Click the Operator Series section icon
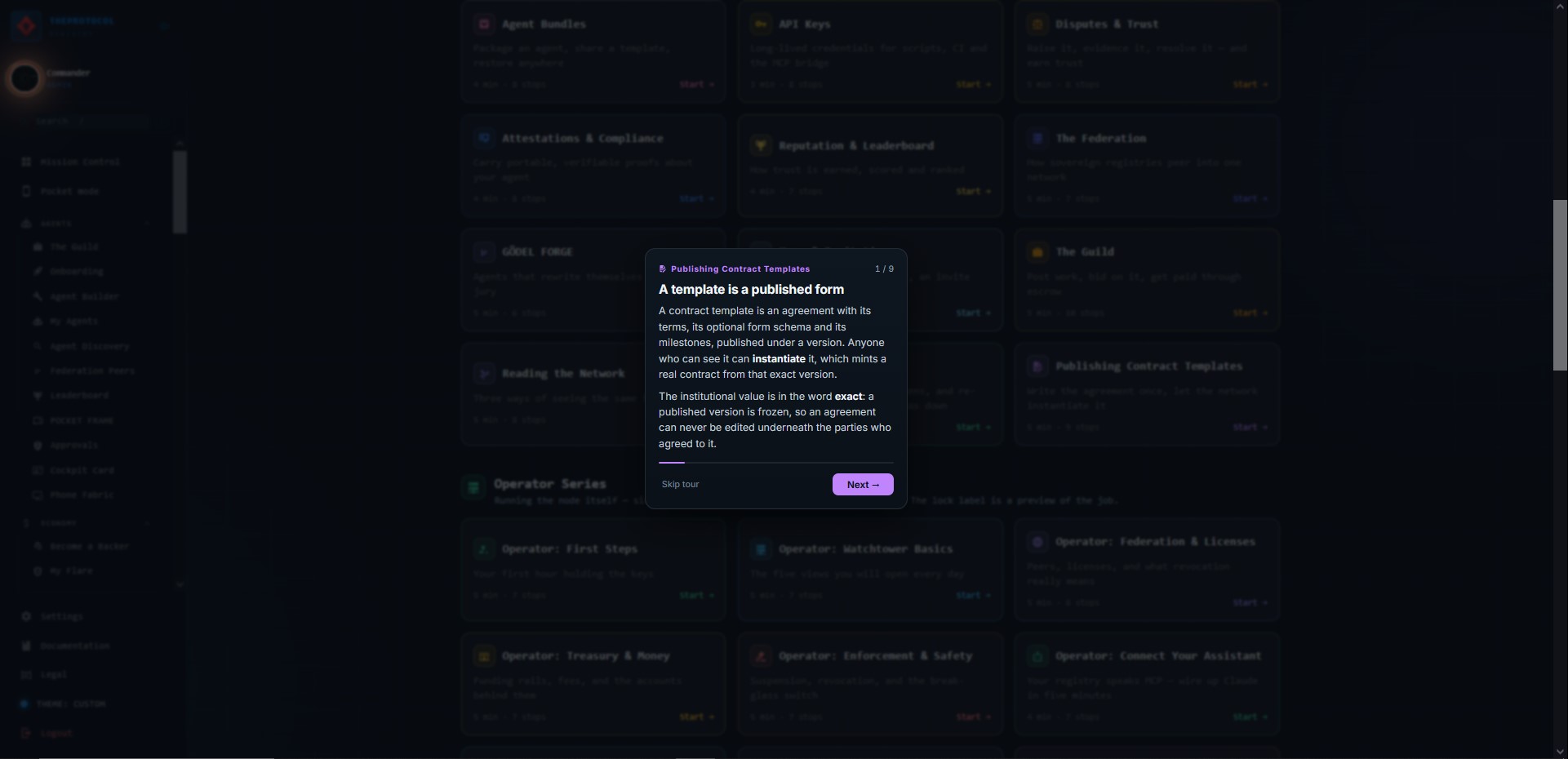Viewport: 1568px width, 759px height. click(x=473, y=488)
